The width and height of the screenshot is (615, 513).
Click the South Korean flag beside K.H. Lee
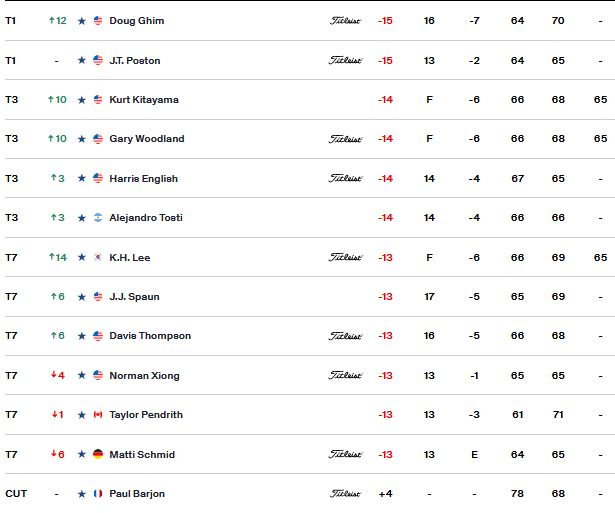pos(98,257)
